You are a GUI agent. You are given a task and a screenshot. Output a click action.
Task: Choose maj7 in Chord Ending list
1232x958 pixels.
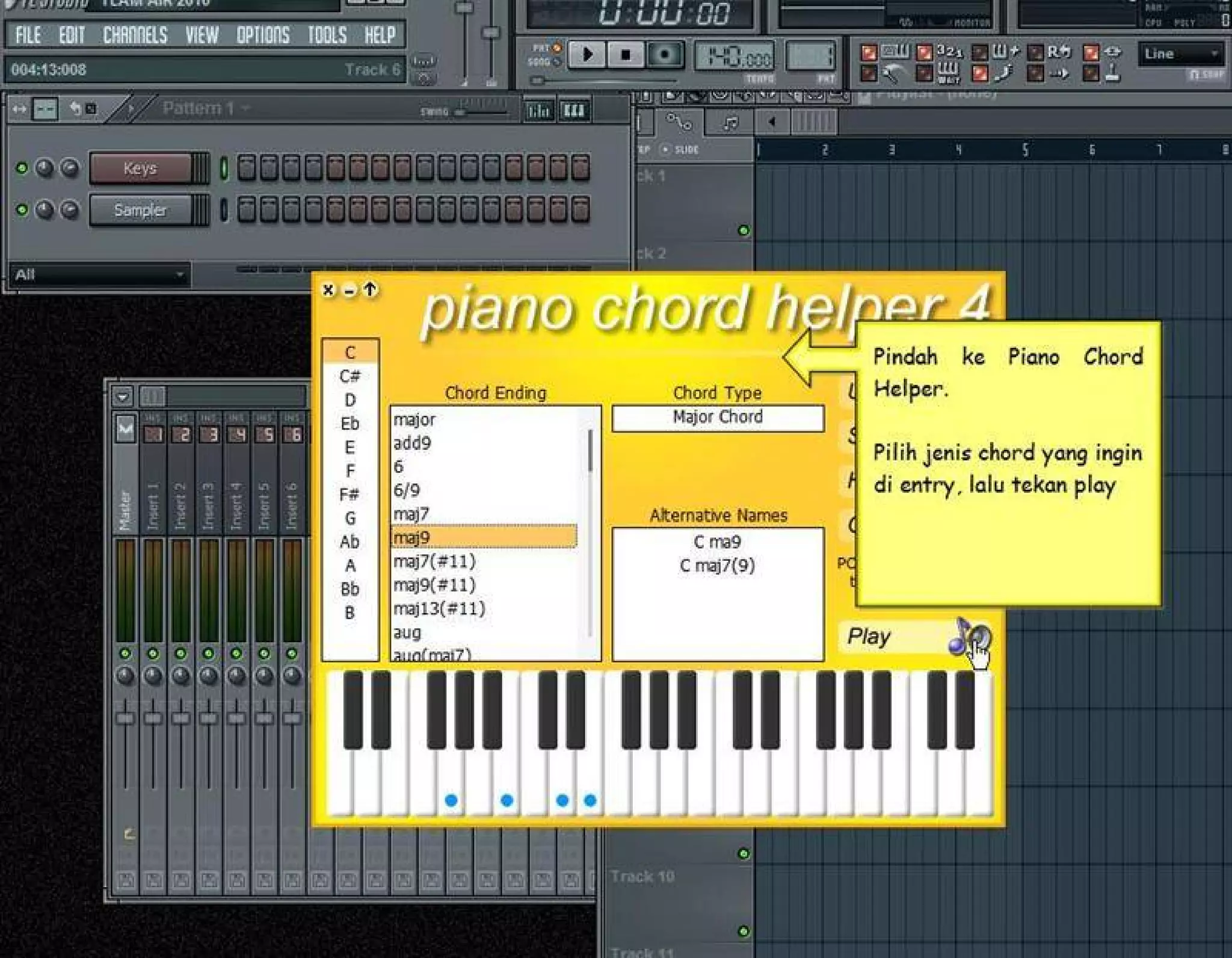[x=484, y=514]
